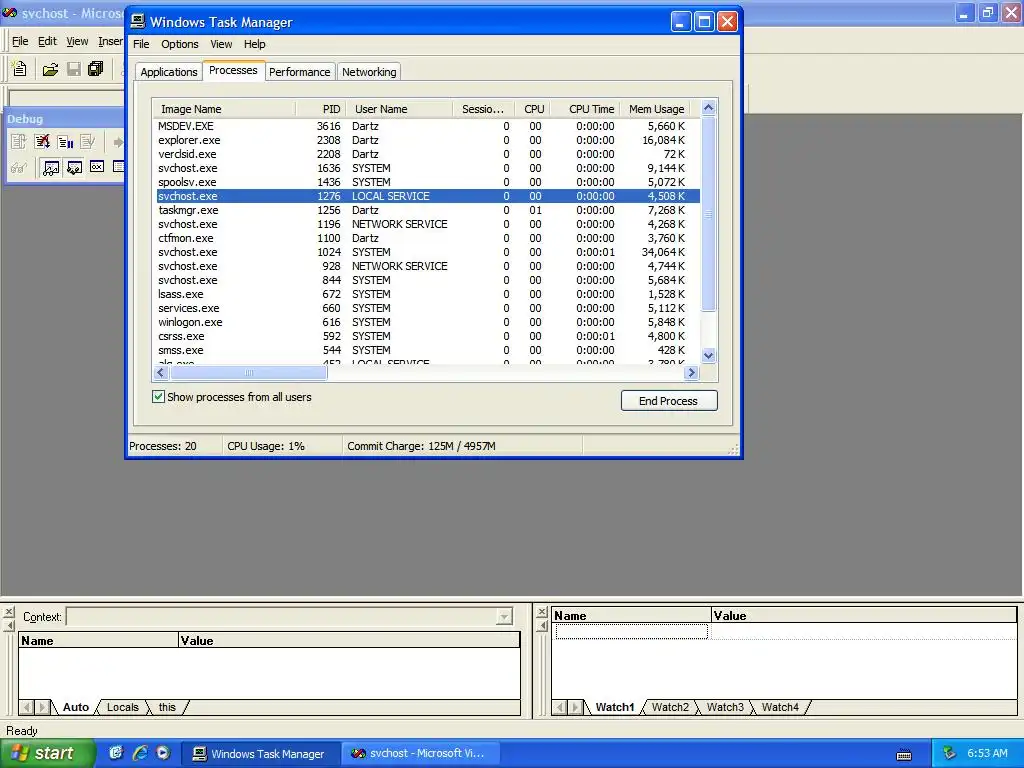The width and height of the screenshot is (1024, 768).
Task: Sort processes by Mem Usage column header
Action: tap(656, 109)
